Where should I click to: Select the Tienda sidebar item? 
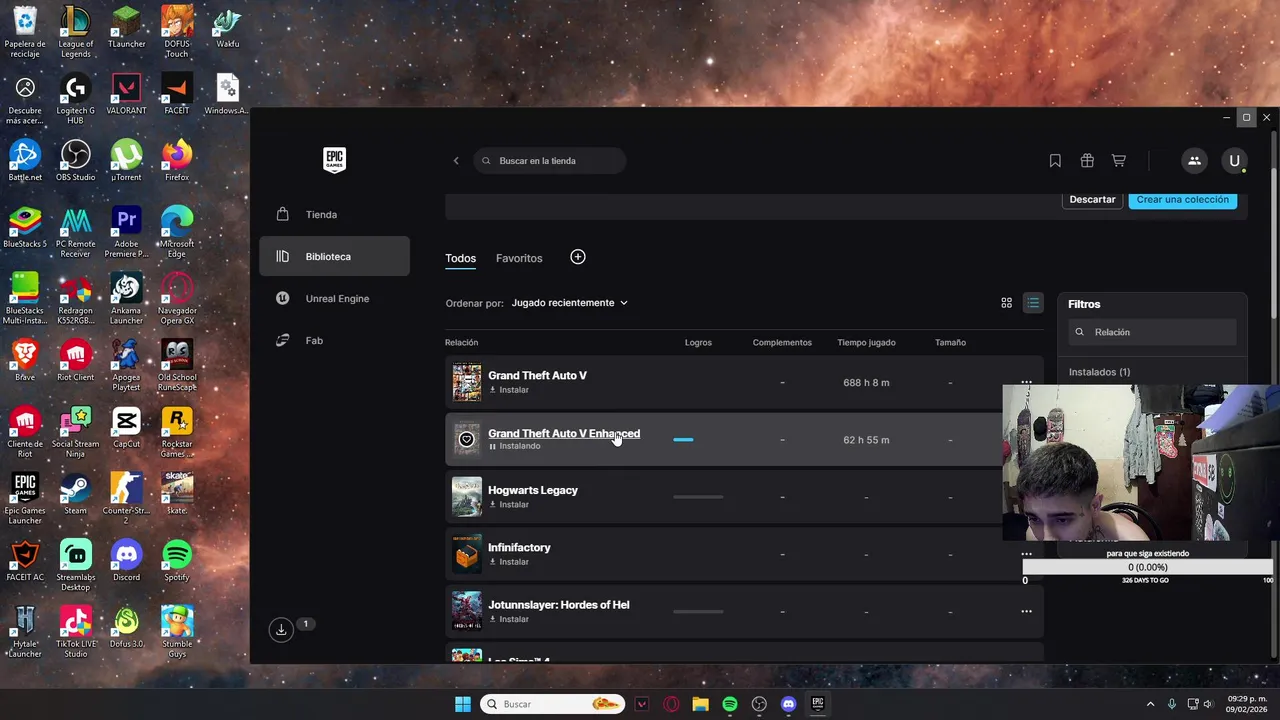[x=334, y=214]
